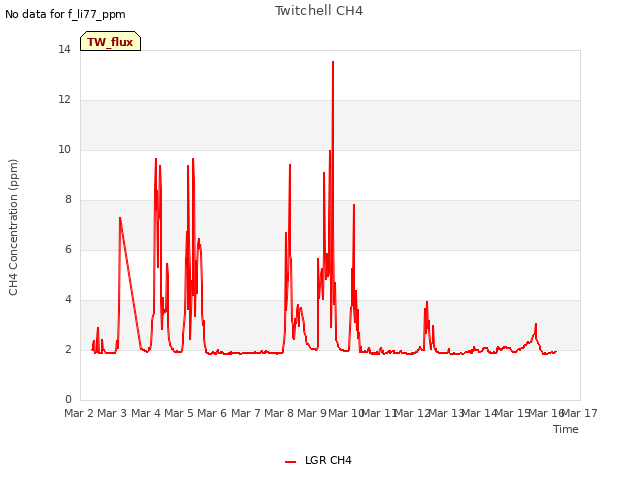Click the 'Mar 8' x-axis tick label
Image resolution: width=640 pixels, height=480 pixels.
[279, 413]
